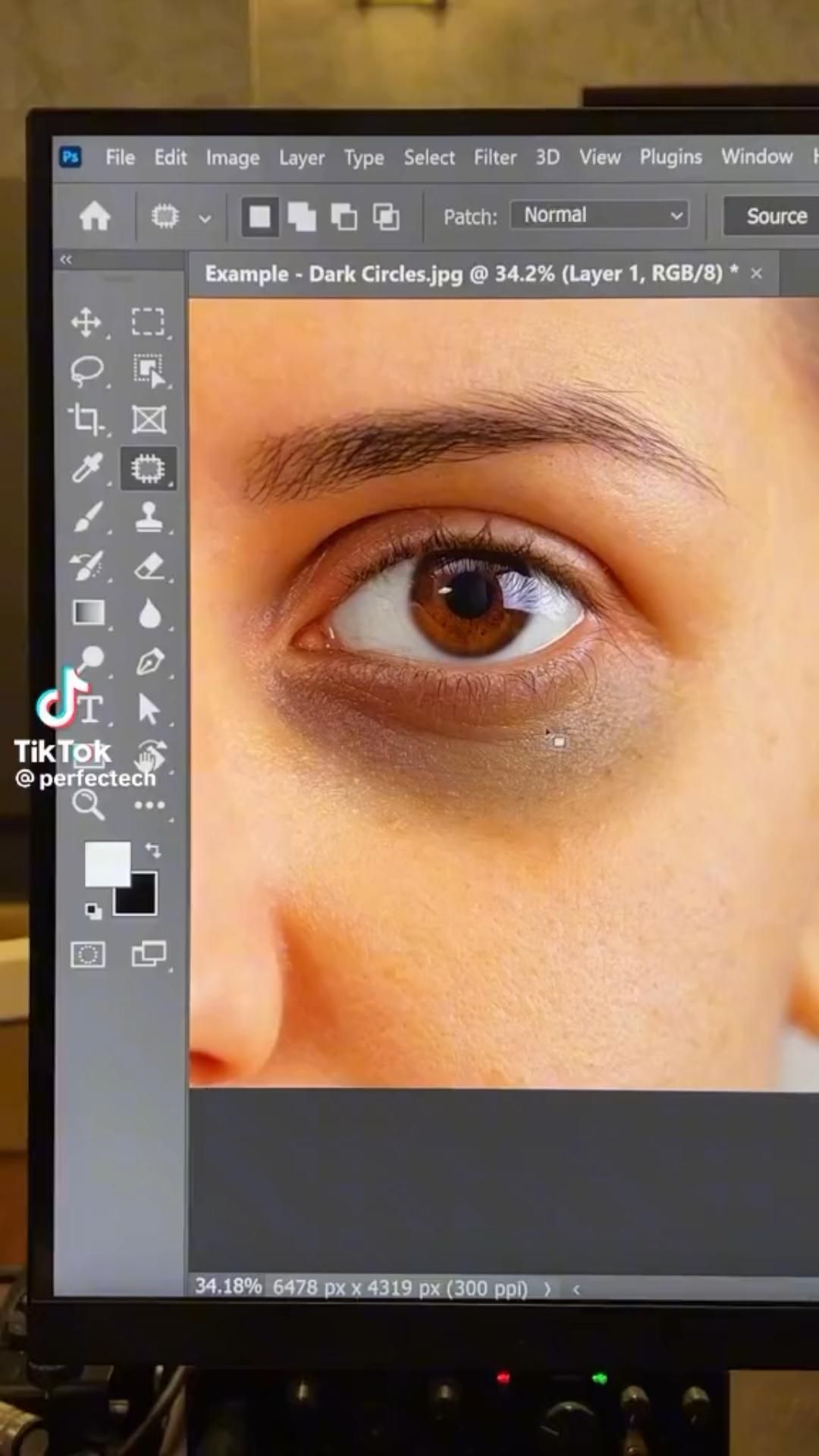Select the Path Selection arrow tool
This screenshot has height=1456, width=819.
point(149,710)
